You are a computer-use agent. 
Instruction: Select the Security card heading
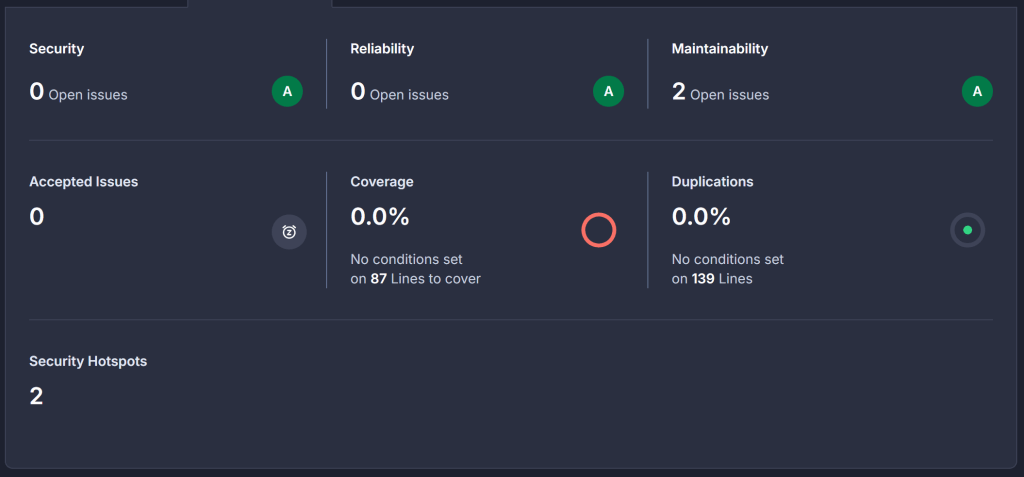tap(57, 49)
